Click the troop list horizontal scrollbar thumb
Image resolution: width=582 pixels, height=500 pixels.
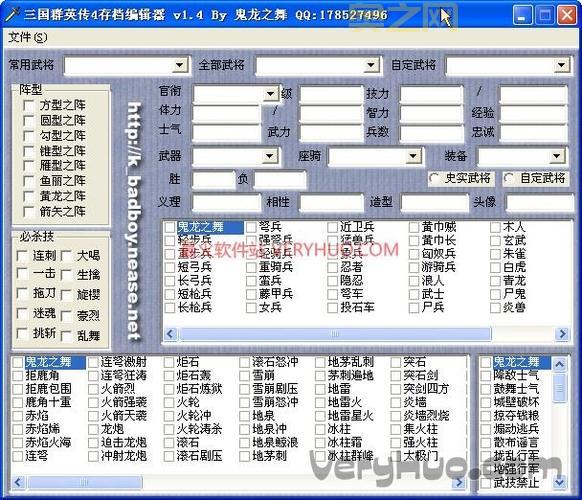(x=335, y=334)
